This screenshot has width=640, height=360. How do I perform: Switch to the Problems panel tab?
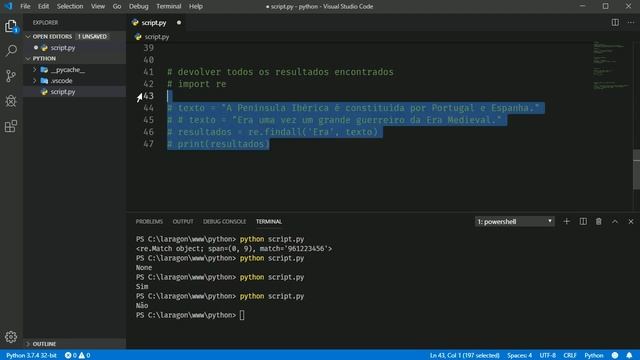click(149, 221)
